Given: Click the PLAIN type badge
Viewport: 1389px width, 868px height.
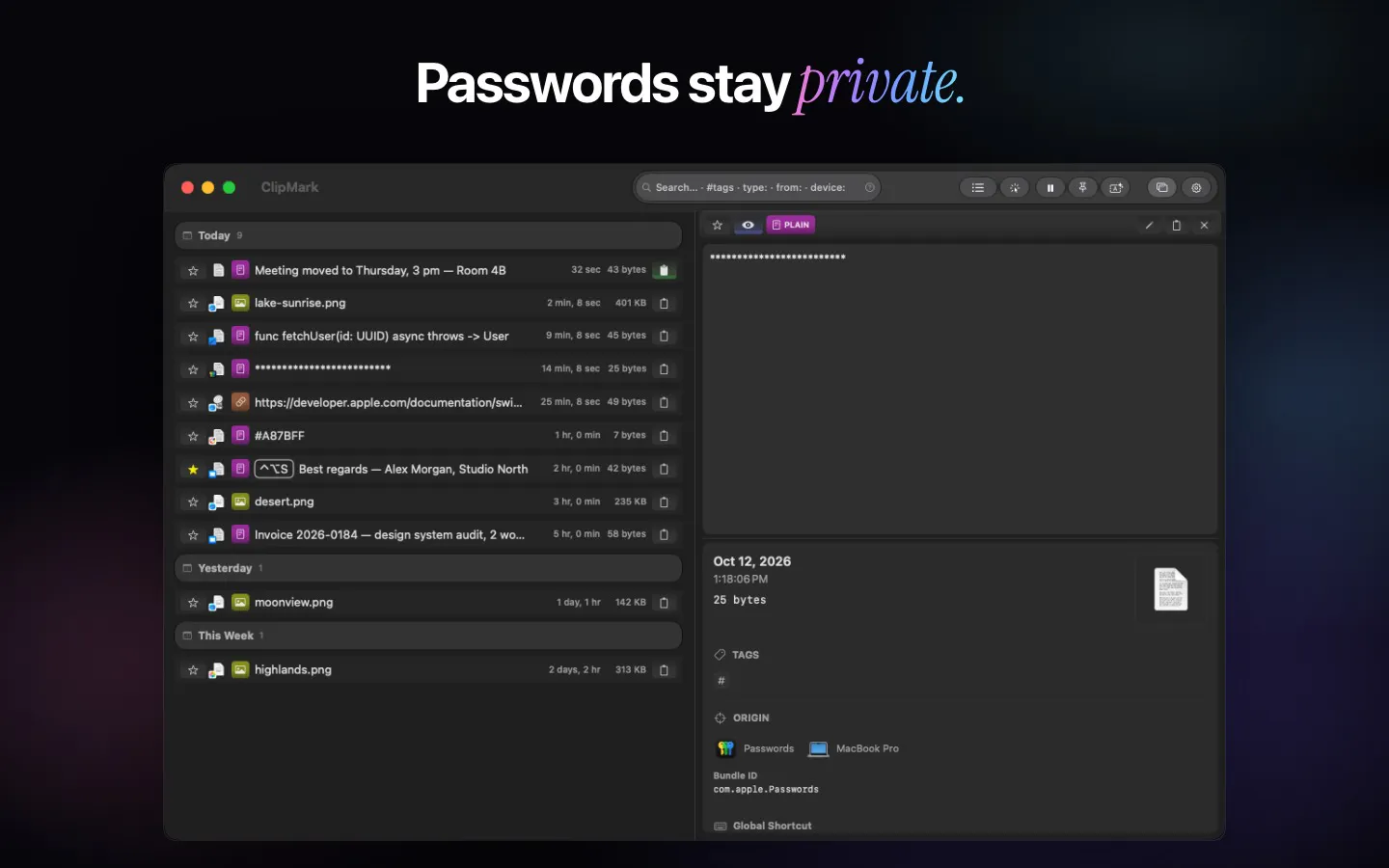Looking at the screenshot, I should pos(791,225).
